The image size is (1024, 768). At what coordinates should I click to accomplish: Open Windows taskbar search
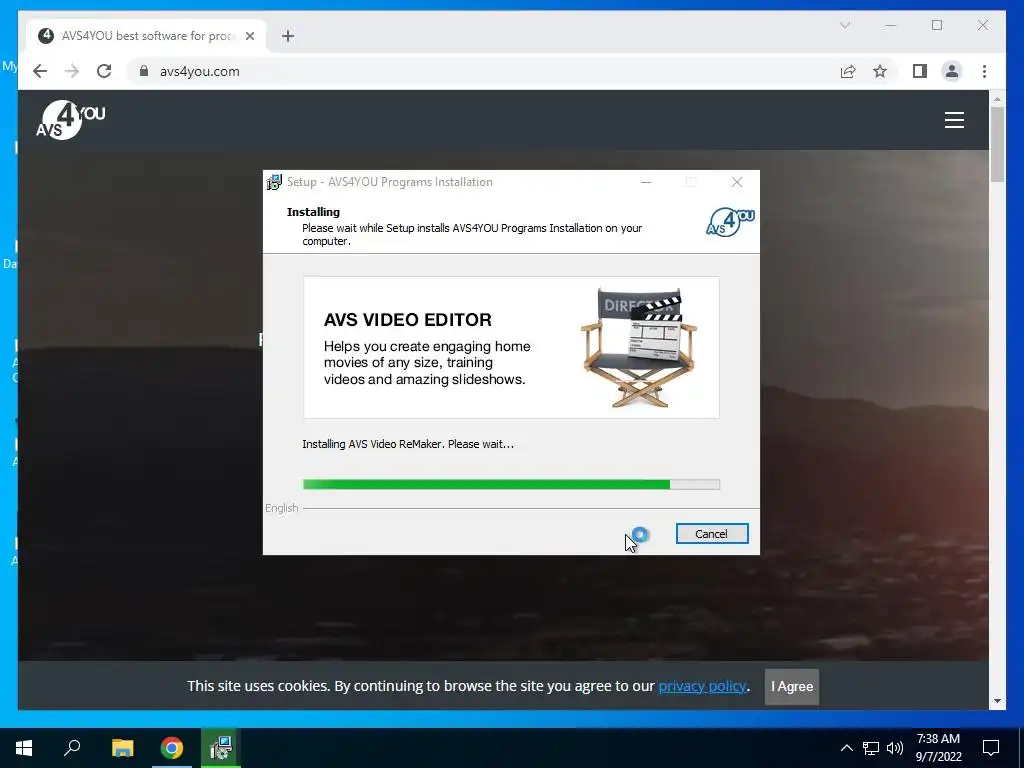point(72,748)
